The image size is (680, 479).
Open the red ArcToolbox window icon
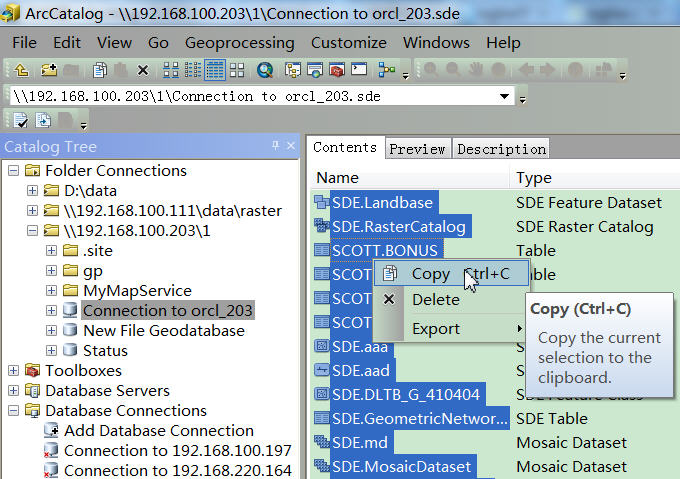click(337, 70)
